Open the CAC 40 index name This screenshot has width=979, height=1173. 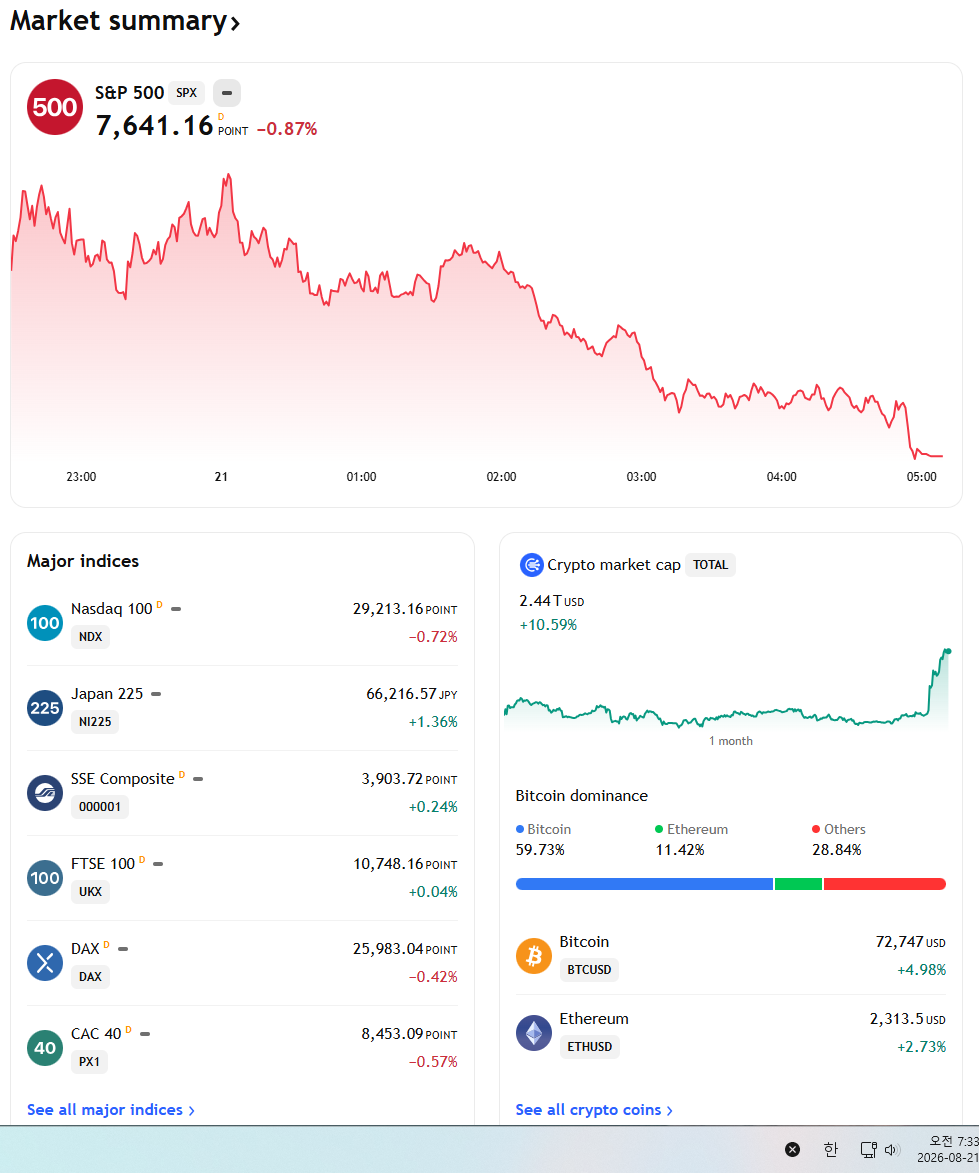pyautogui.click(x=96, y=1034)
